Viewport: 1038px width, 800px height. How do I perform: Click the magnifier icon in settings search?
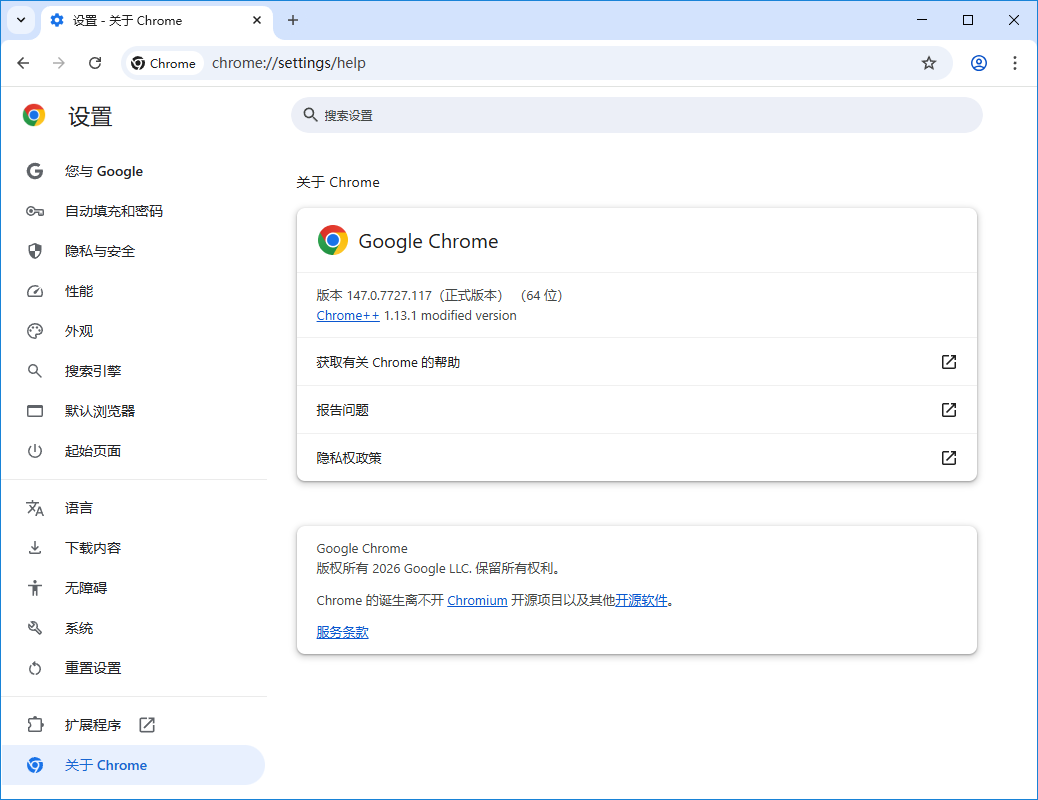tap(310, 115)
